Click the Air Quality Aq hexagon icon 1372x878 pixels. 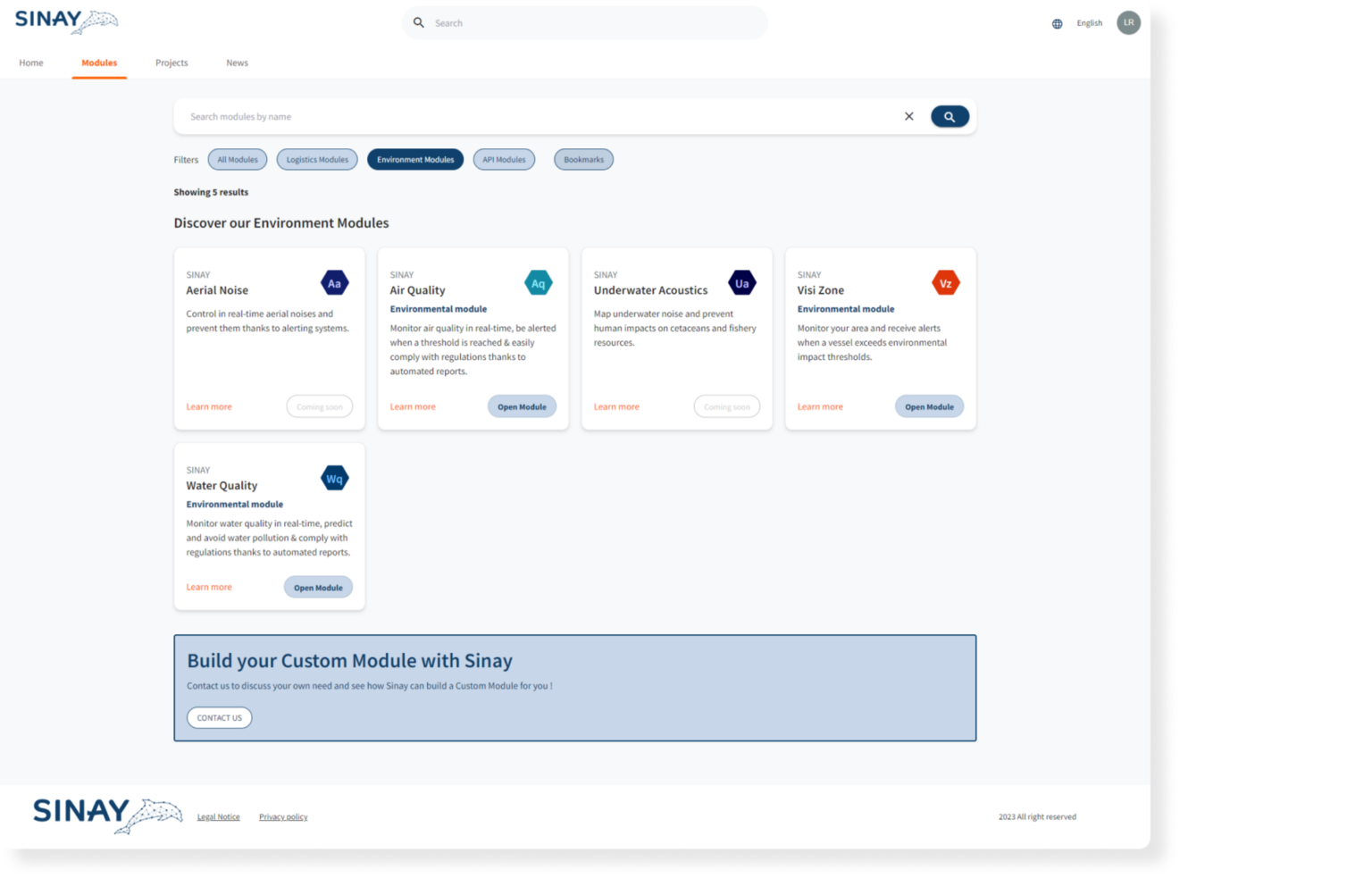tap(539, 284)
